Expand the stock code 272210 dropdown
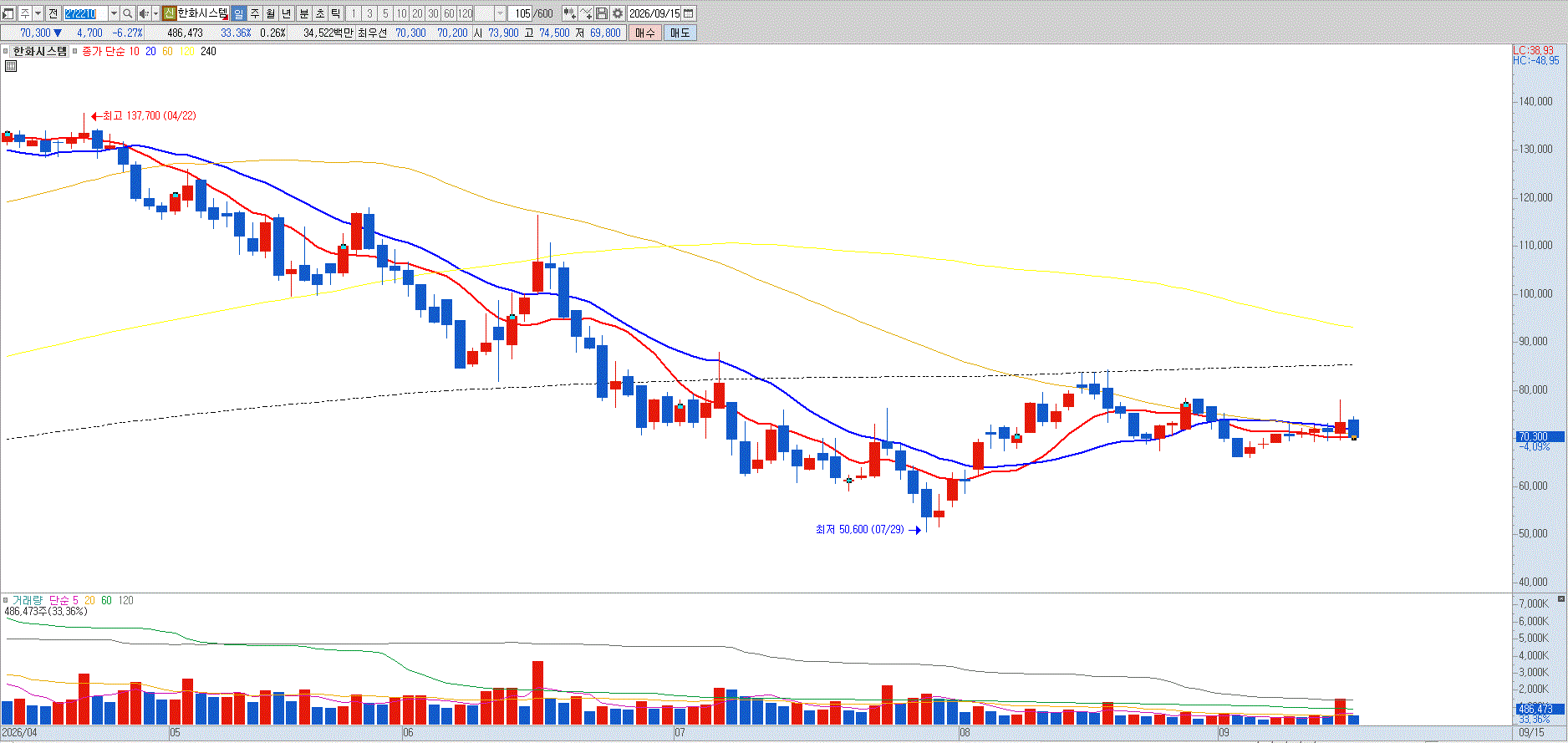 pos(114,13)
